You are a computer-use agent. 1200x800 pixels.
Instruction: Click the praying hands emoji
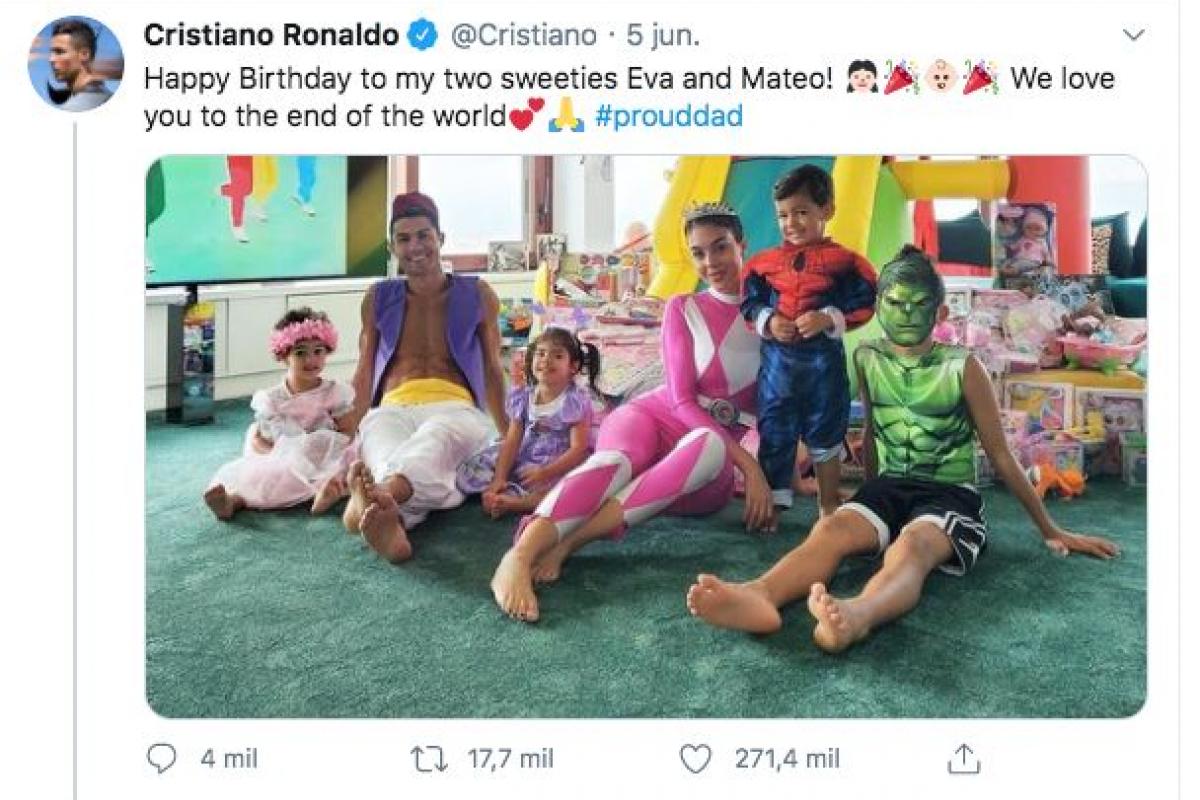pyautogui.click(x=567, y=117)
